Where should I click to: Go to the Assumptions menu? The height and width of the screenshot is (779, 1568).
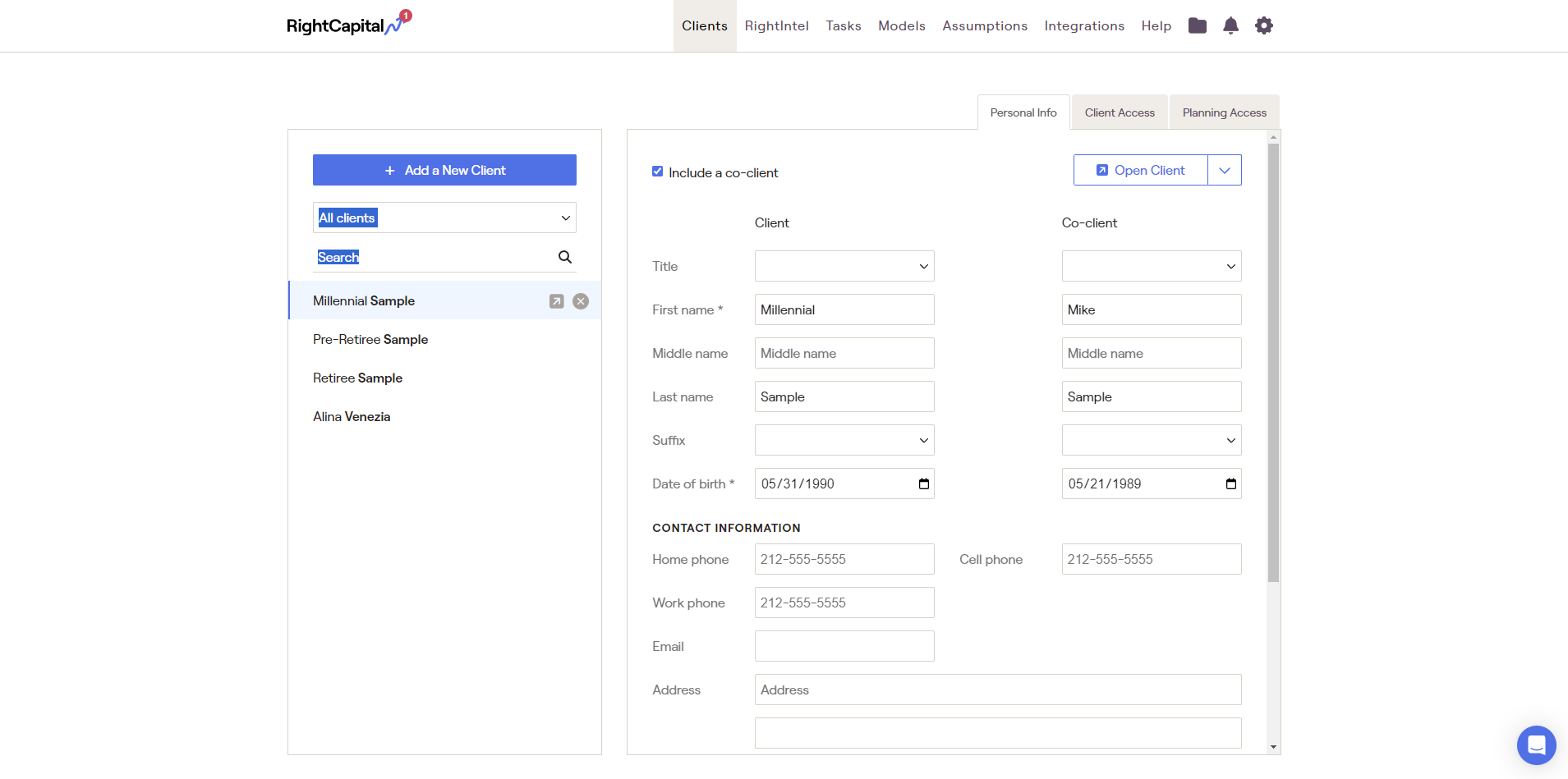pyautogui.click(x=985, y=25)
